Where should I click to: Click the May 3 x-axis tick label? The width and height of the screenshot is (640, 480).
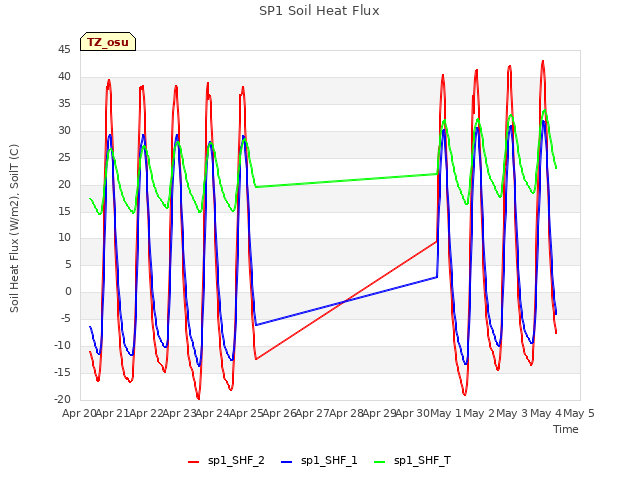513,413
